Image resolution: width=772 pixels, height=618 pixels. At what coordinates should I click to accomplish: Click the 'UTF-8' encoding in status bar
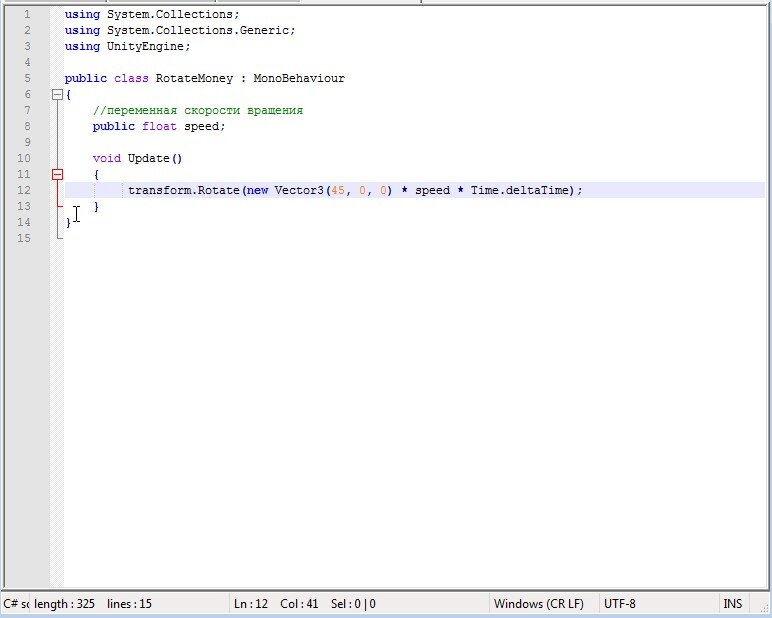(620, 604)
